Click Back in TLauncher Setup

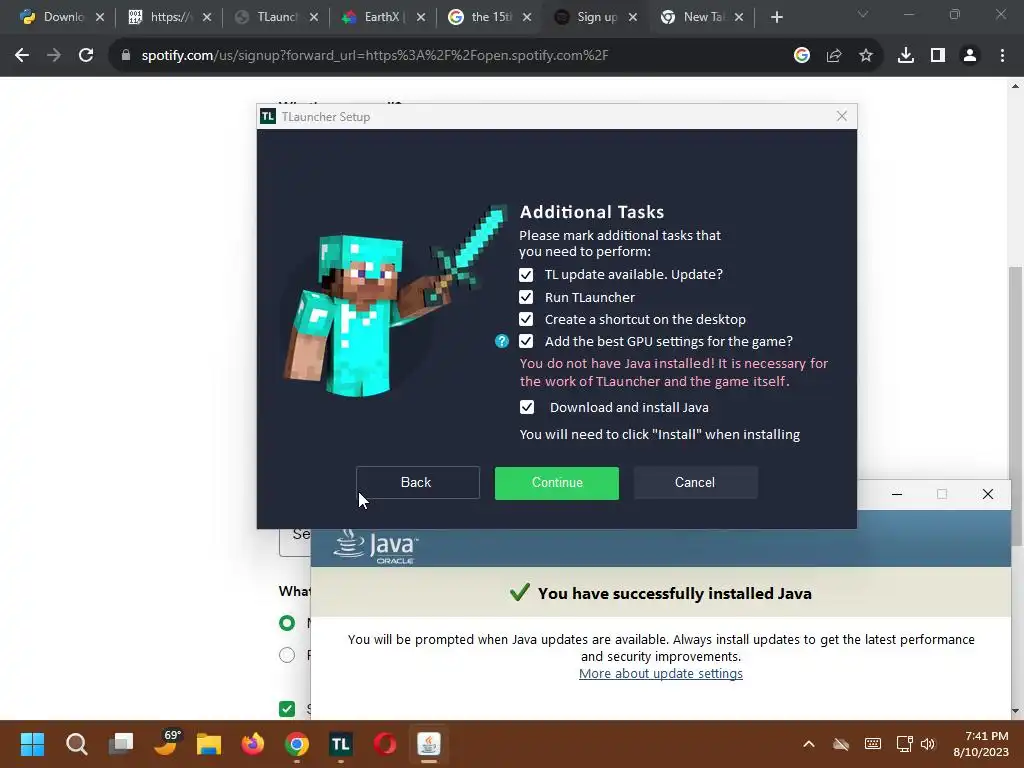[417, 483]
